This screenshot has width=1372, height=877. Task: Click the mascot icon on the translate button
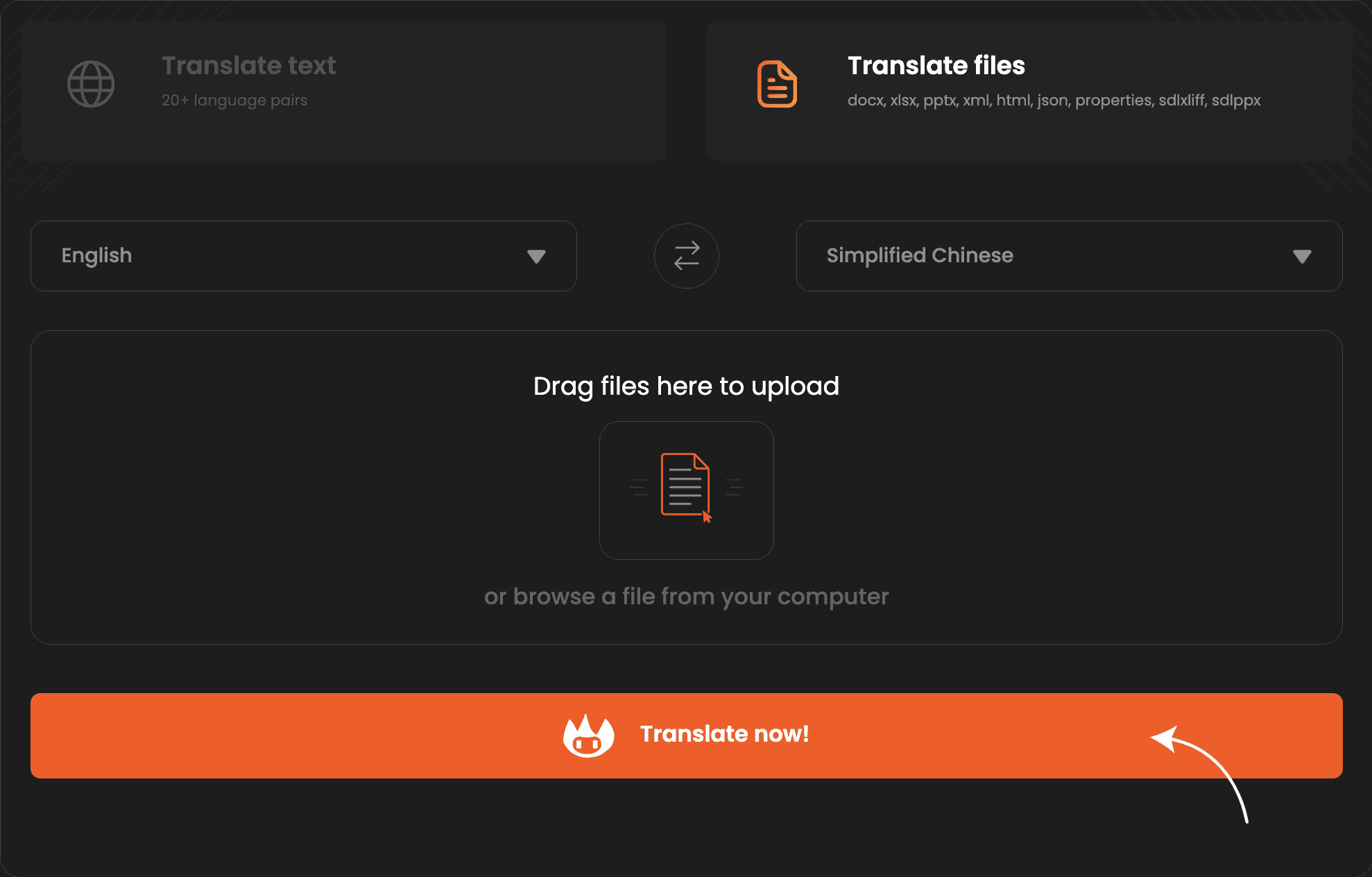pyautogui.click(x=588, y=736)
